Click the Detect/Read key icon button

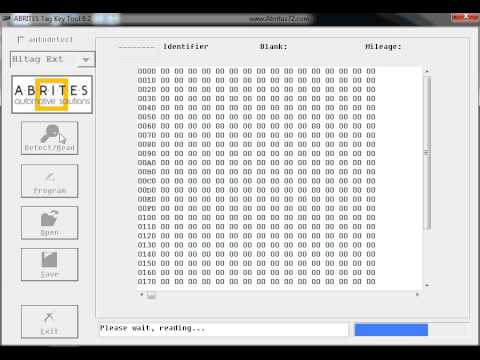(x=50, y=138)
